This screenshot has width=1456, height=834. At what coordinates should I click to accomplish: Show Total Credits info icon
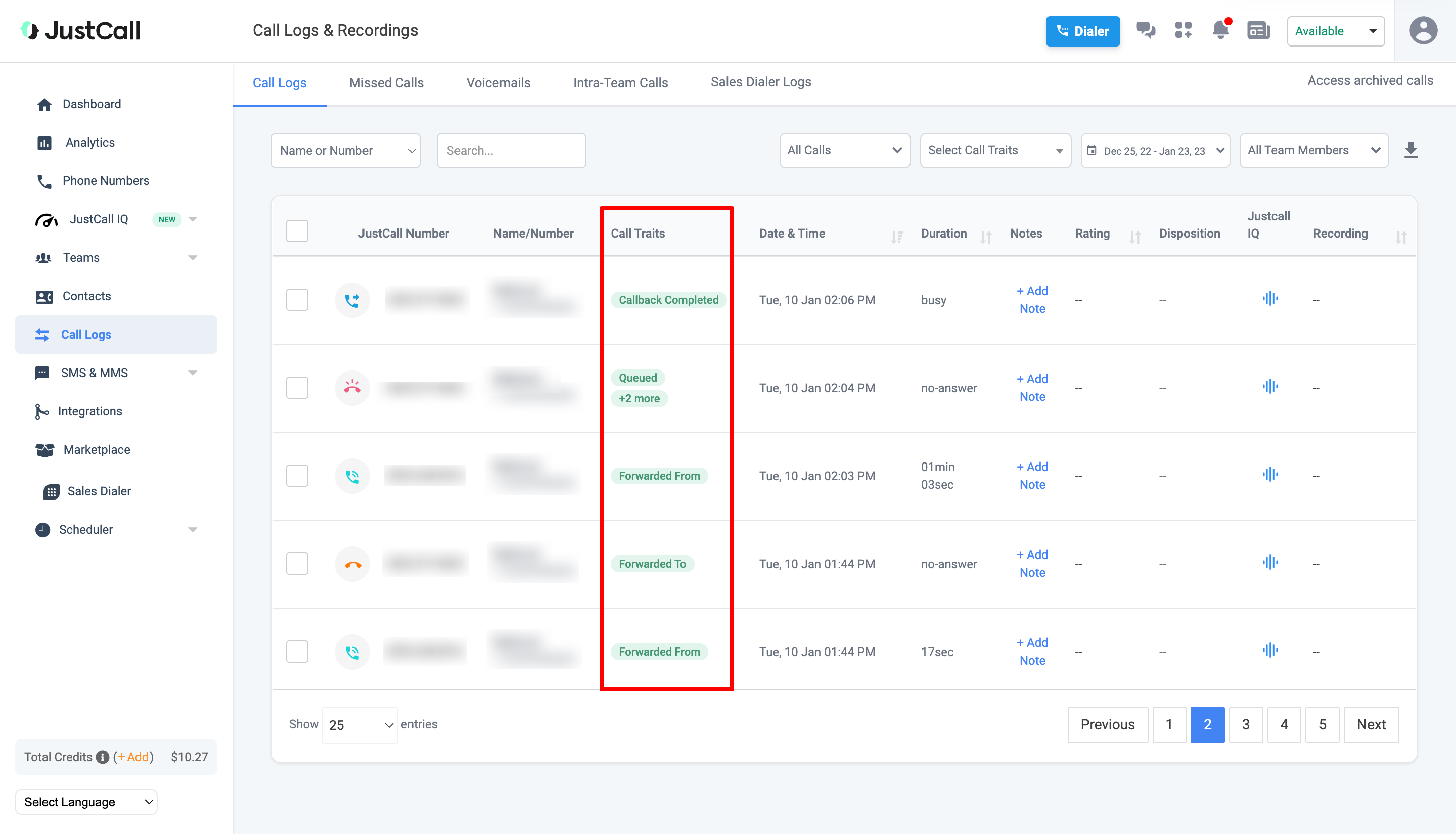[103, 757]
